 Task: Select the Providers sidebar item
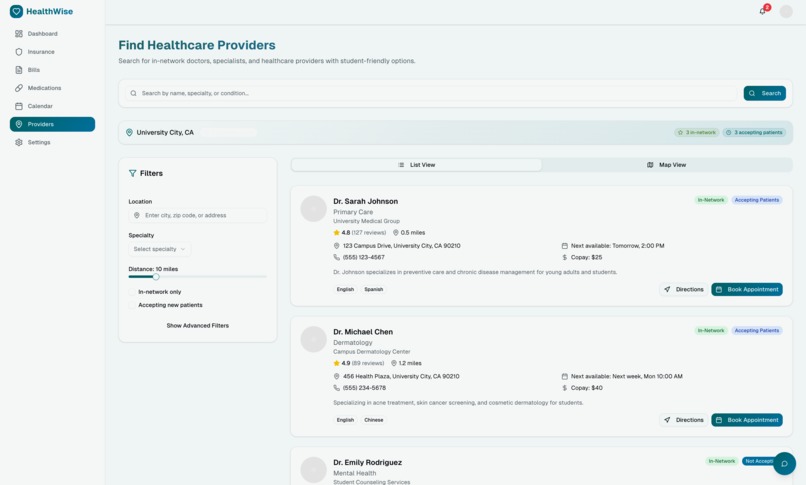pos(52,124)
